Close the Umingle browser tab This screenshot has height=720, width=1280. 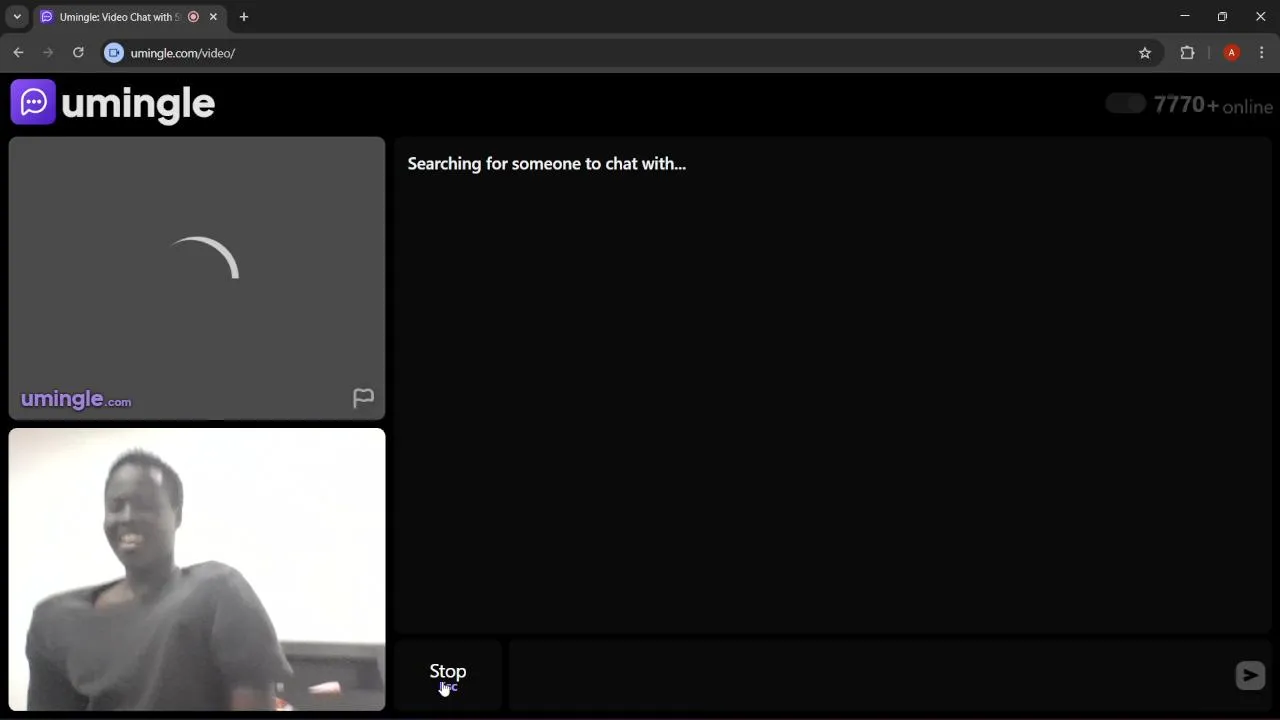tap(213, 17)
